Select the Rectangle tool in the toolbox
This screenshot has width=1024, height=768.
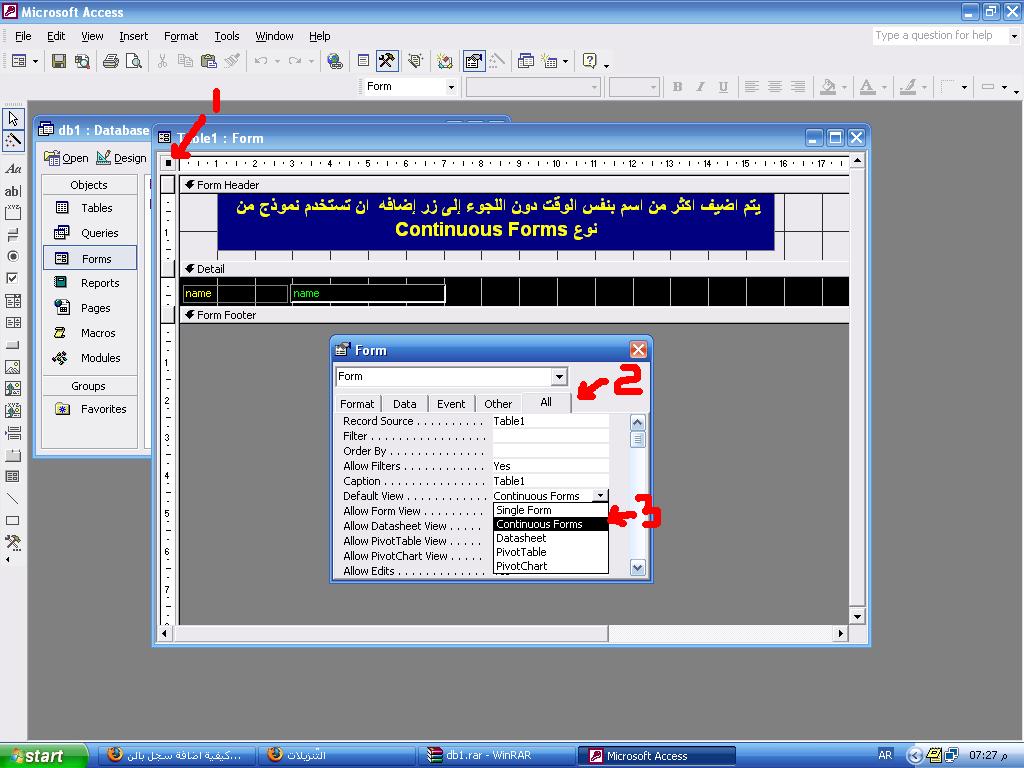(13, 521)
